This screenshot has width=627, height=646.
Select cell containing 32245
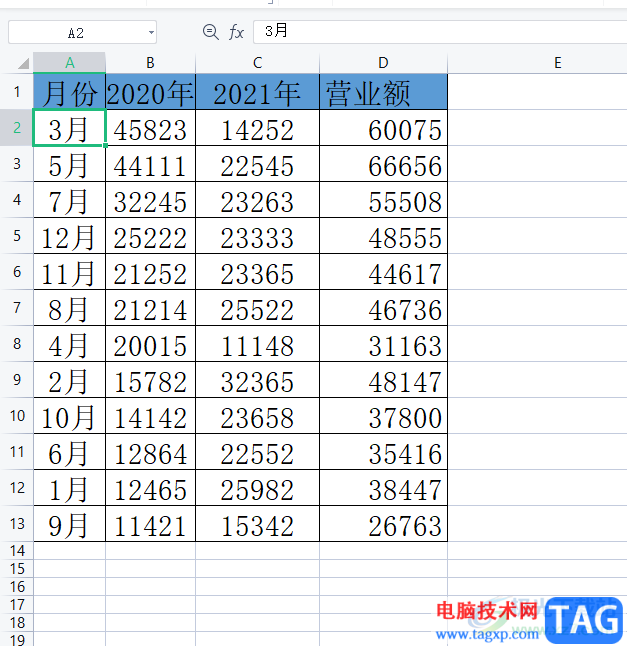150,200
